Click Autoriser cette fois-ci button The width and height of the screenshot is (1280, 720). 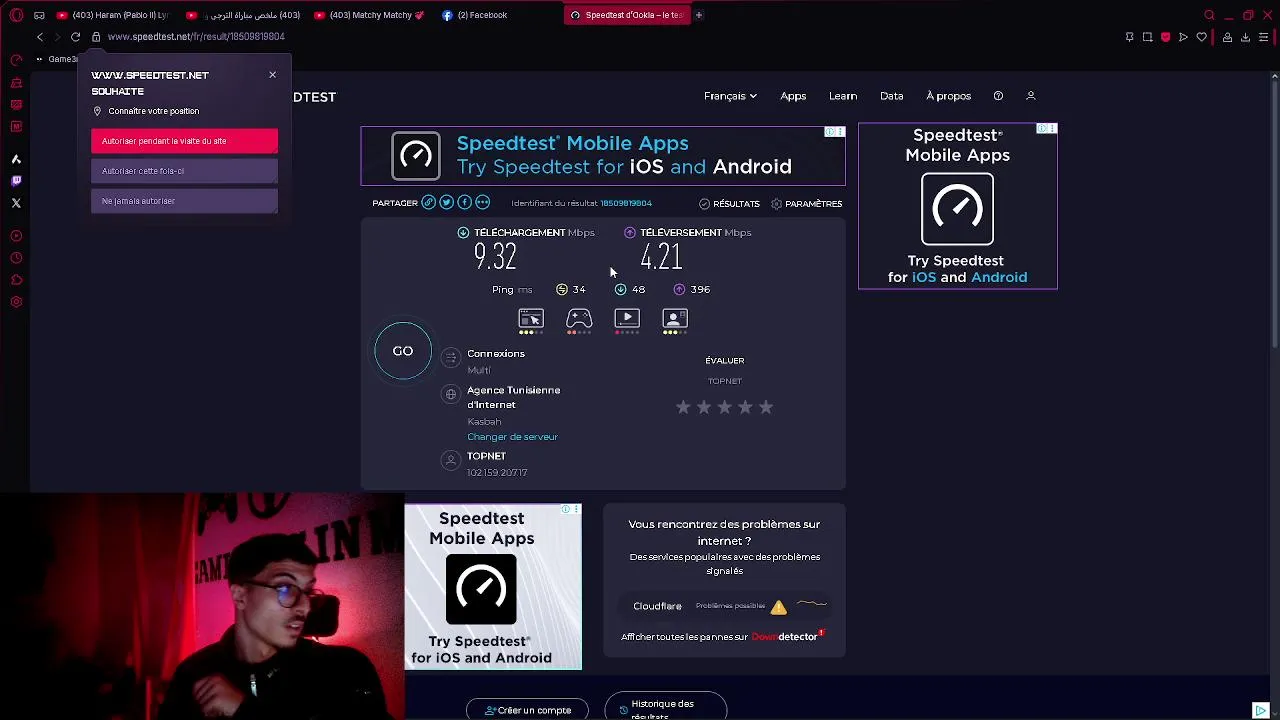(184, 171)
